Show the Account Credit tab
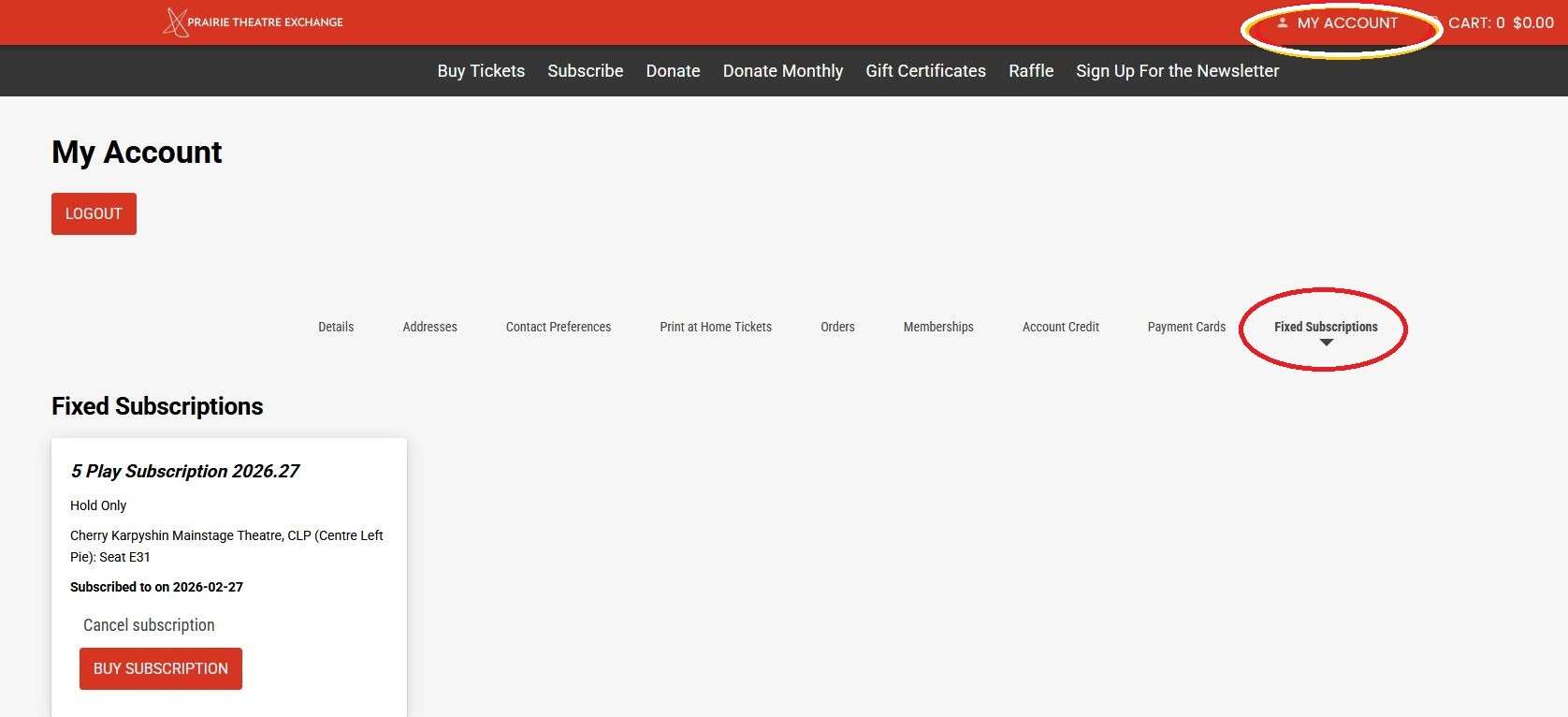Viewport: 1568px width, 717px height. click(x=1060, y=327)
